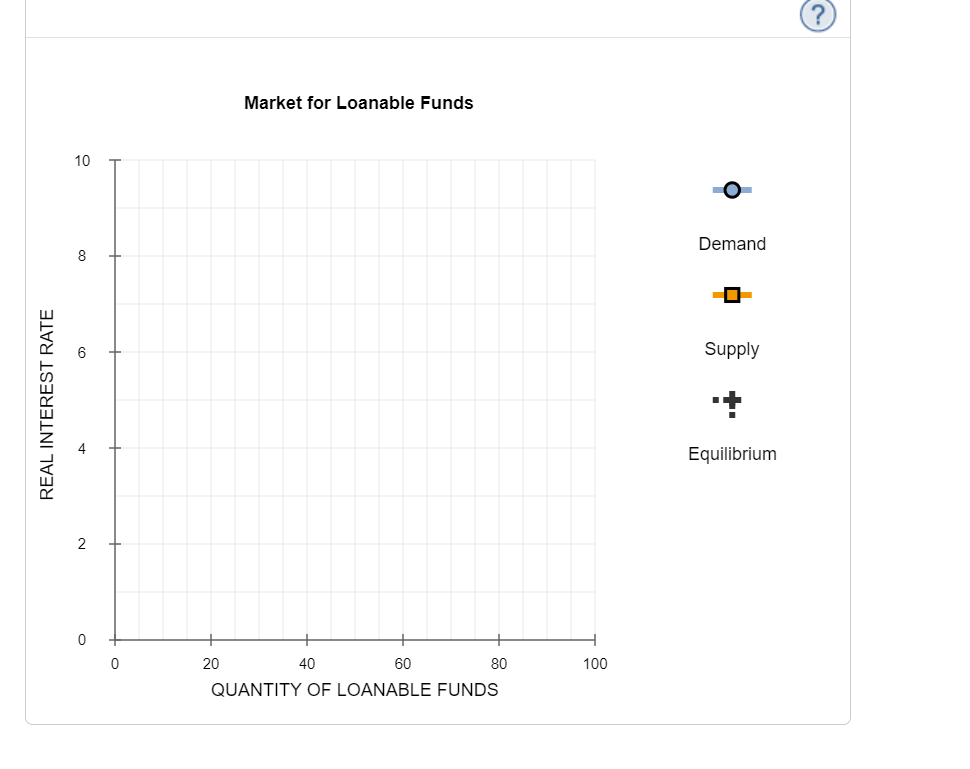Select the orange square Supply curve tool
The height and width of the screenshot is (769, 970).
(x=732, y=295)
